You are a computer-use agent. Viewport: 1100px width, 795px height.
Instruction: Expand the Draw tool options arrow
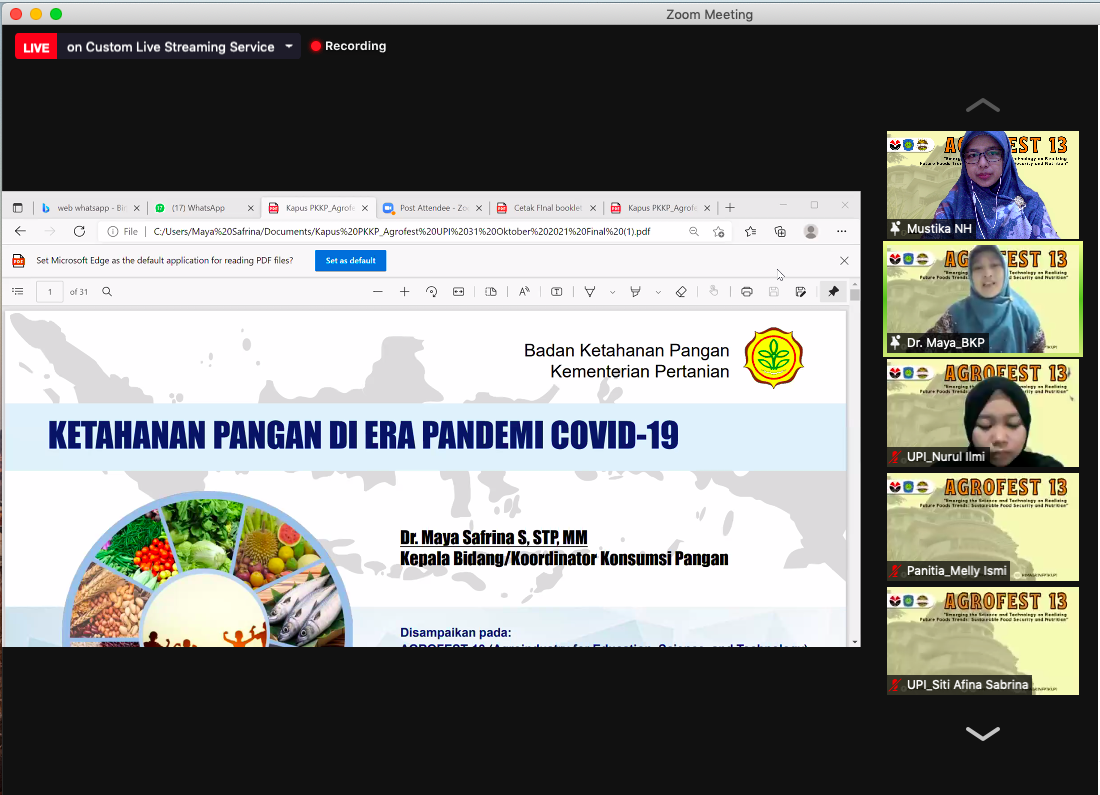point(612,292)
